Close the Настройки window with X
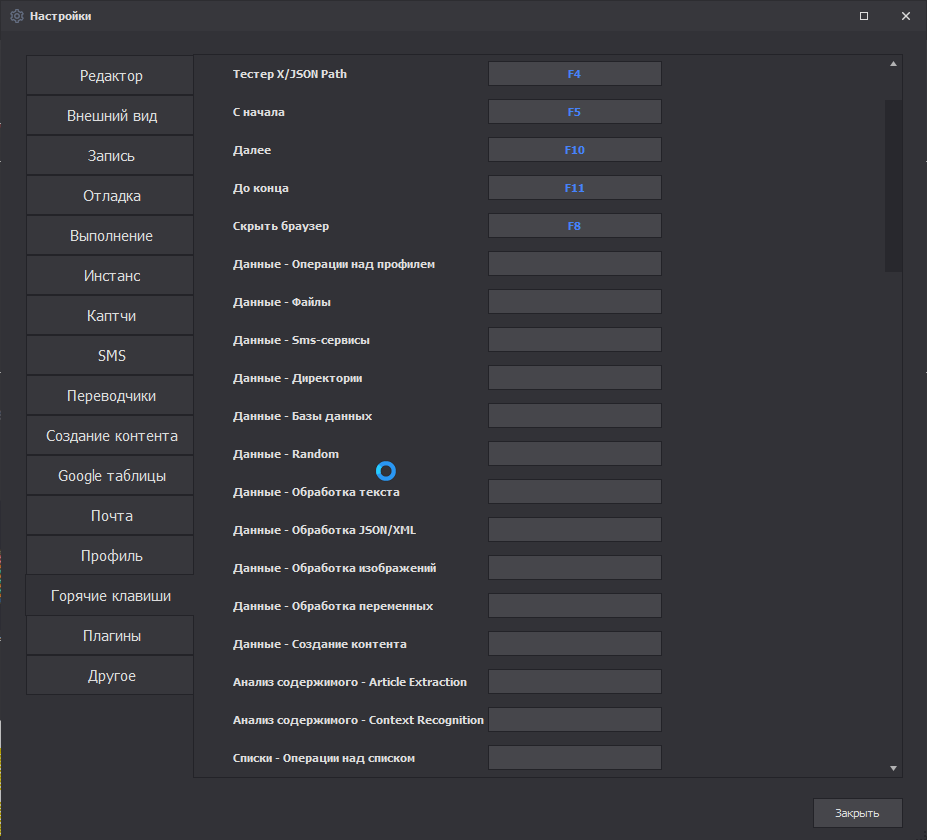This screenshot has height=840, width=927. [906, 16]
